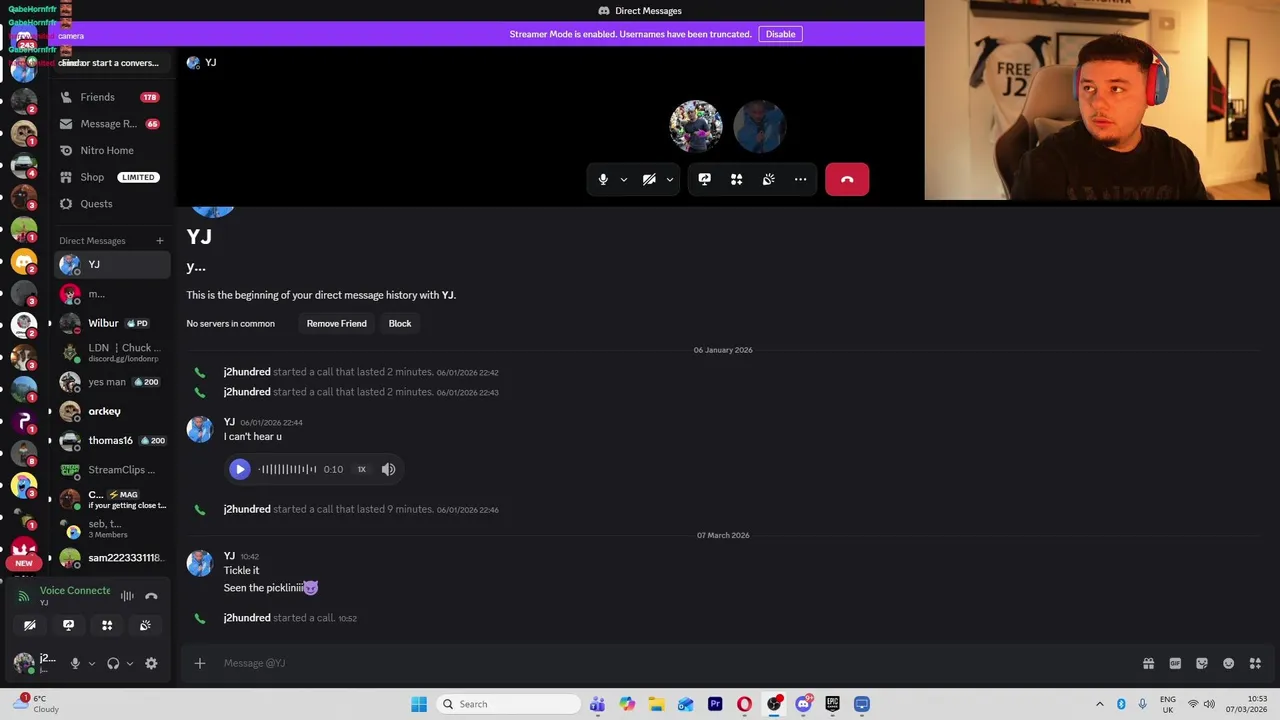Open arckey direct message

[112, 411]
